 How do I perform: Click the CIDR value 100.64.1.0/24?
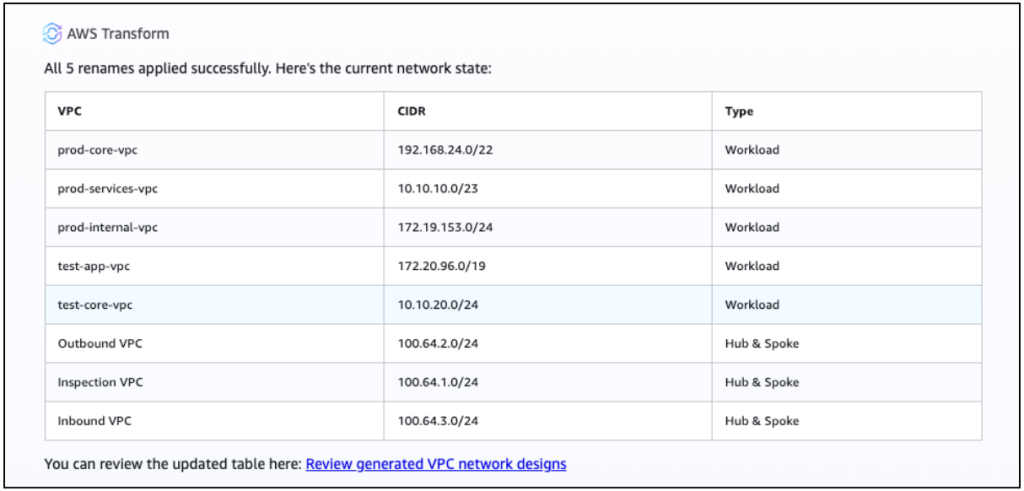coord(438,382)
